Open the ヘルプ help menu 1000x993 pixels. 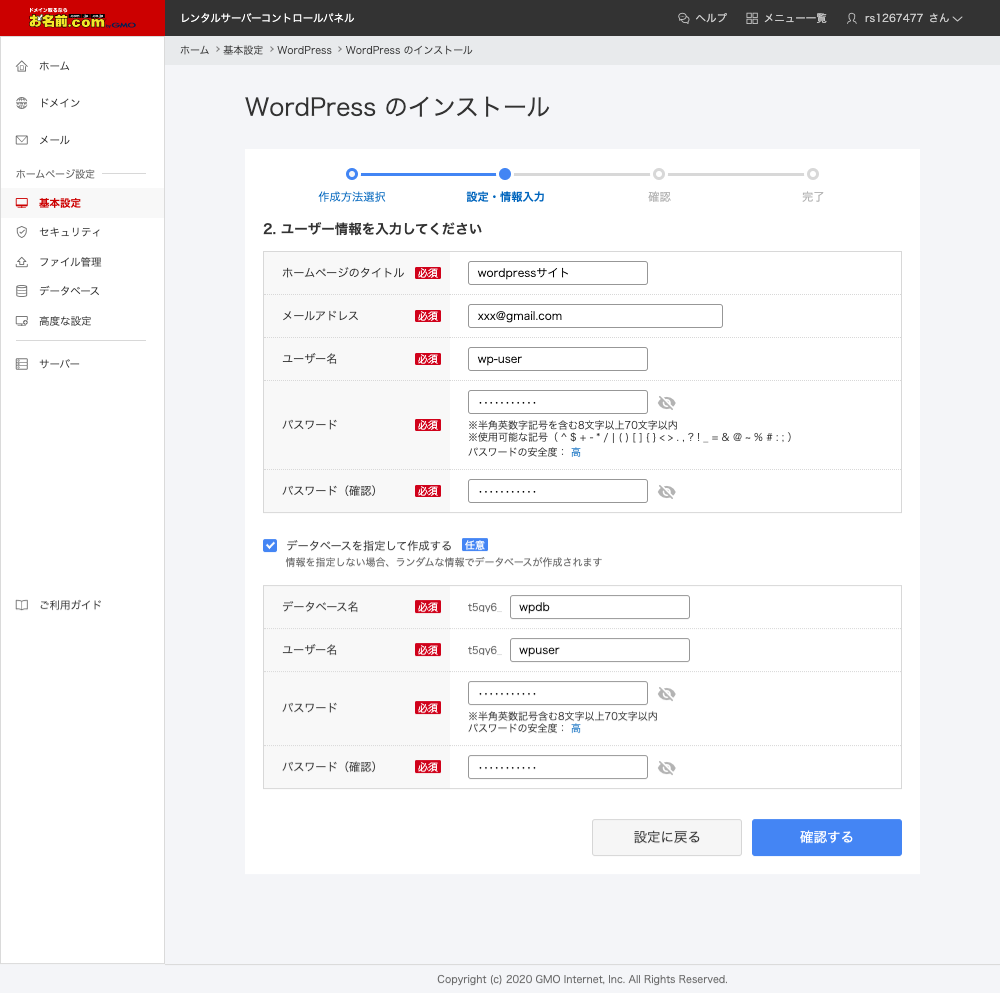(x=702, y=18)
